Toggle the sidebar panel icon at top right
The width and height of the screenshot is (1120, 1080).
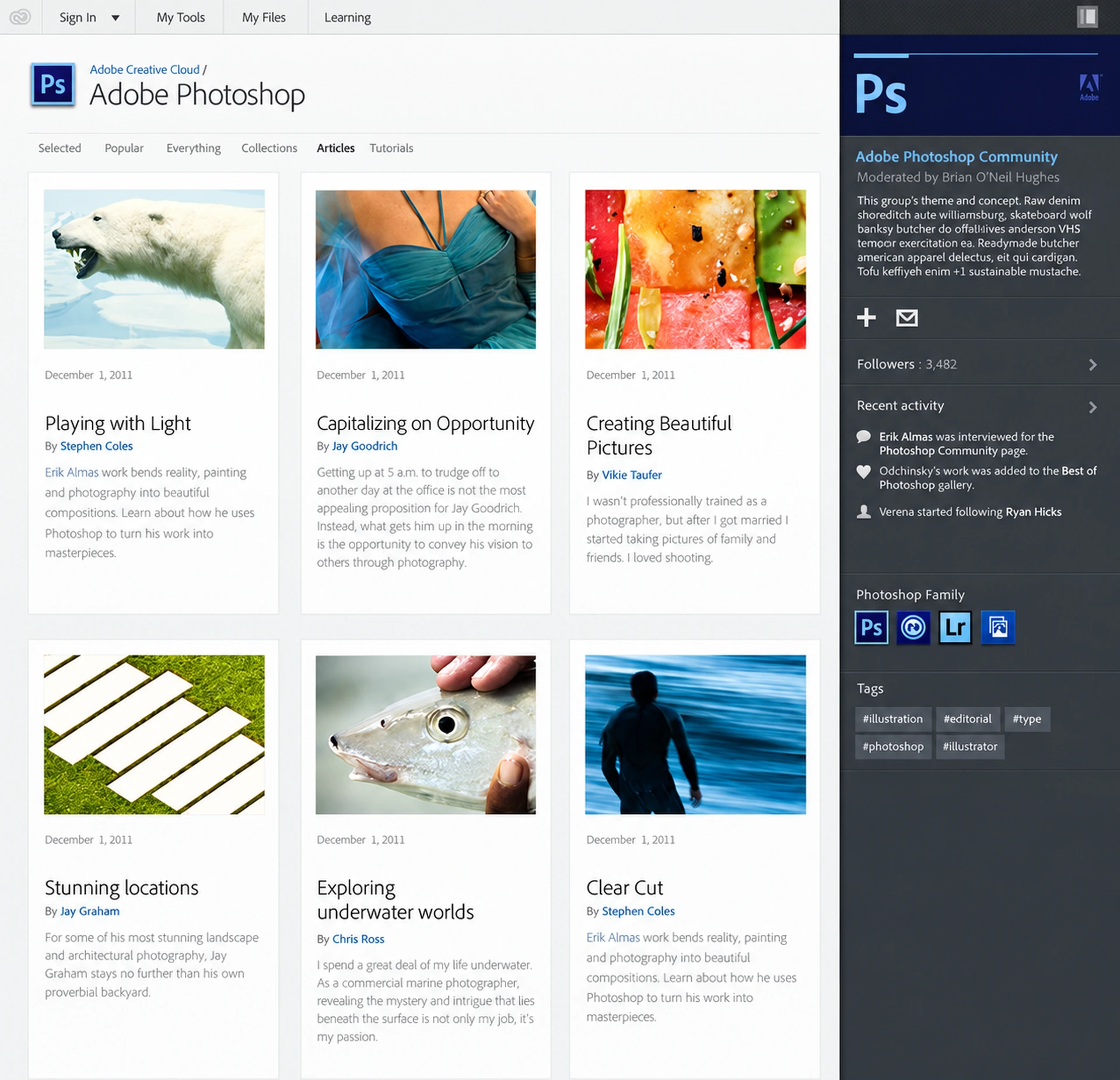pyautogui.click(x=1087, y=16)
